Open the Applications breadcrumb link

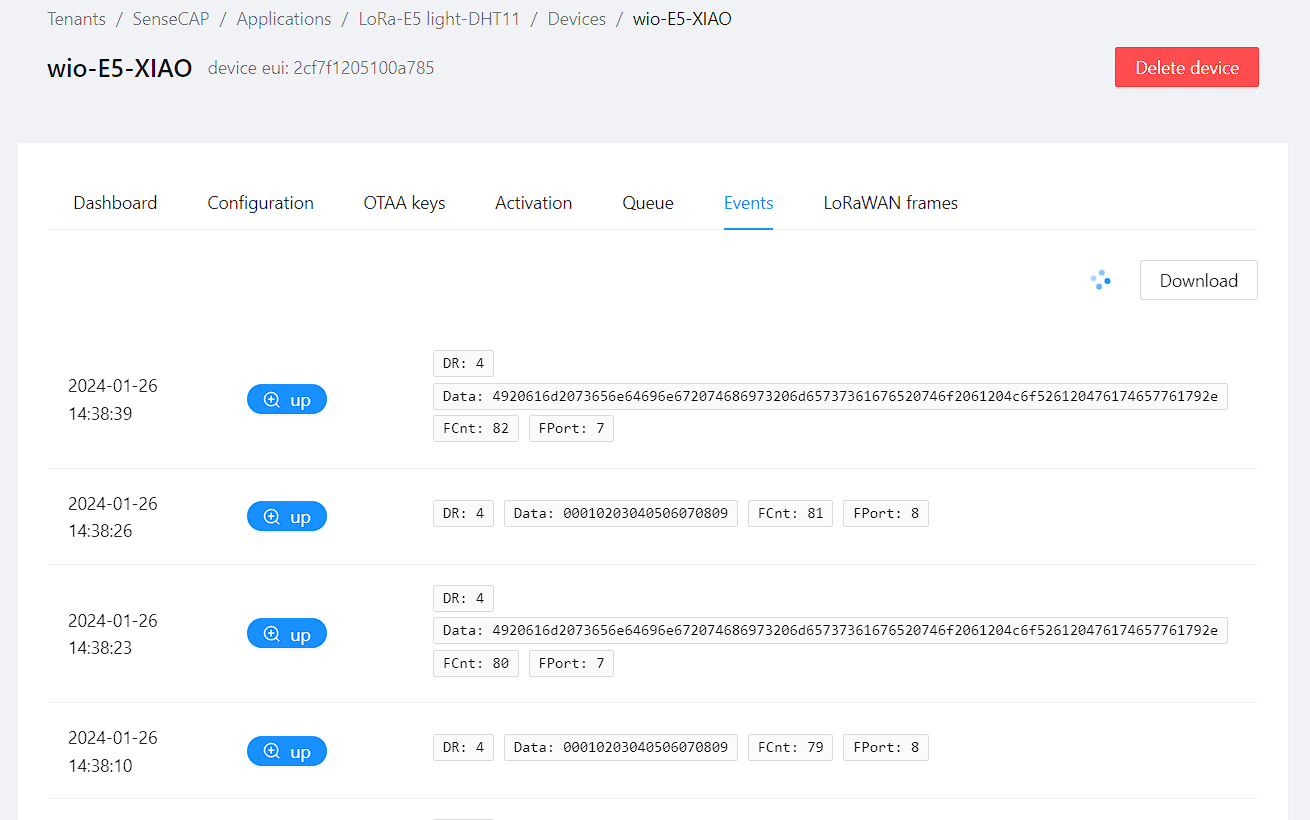[284, 19]
